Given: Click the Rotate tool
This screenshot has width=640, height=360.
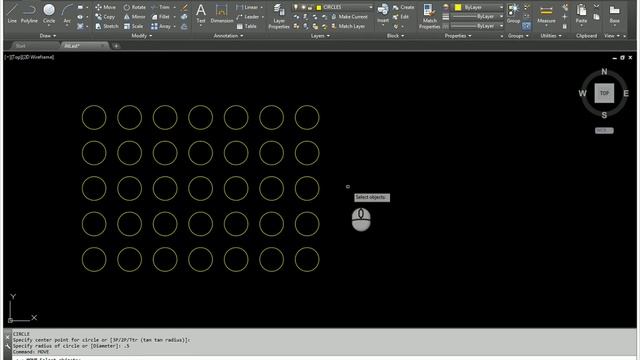Looking at the screenshot, I should [x=135, y=7].
